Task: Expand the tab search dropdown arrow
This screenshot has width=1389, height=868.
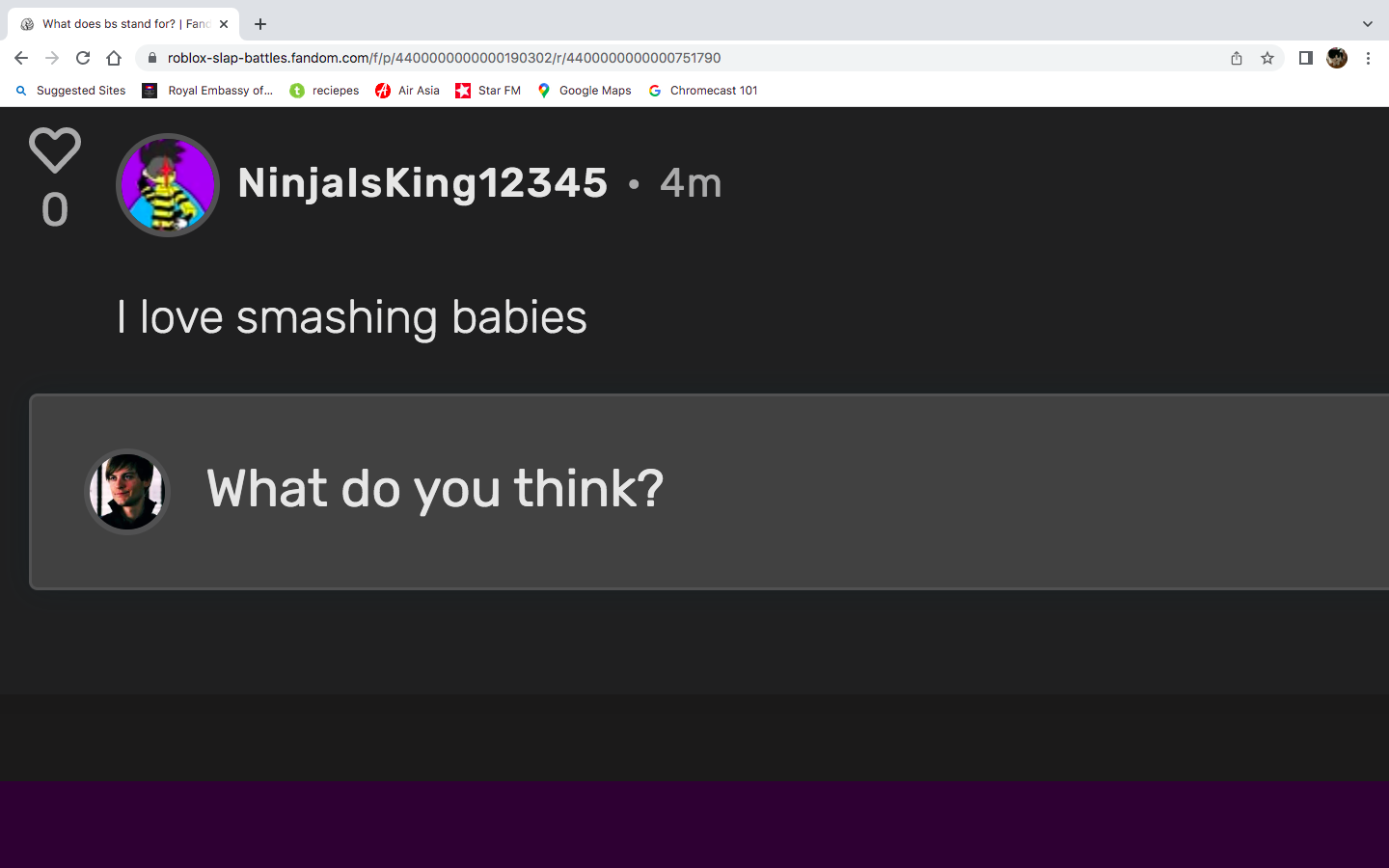Action: pos(1367,24)
